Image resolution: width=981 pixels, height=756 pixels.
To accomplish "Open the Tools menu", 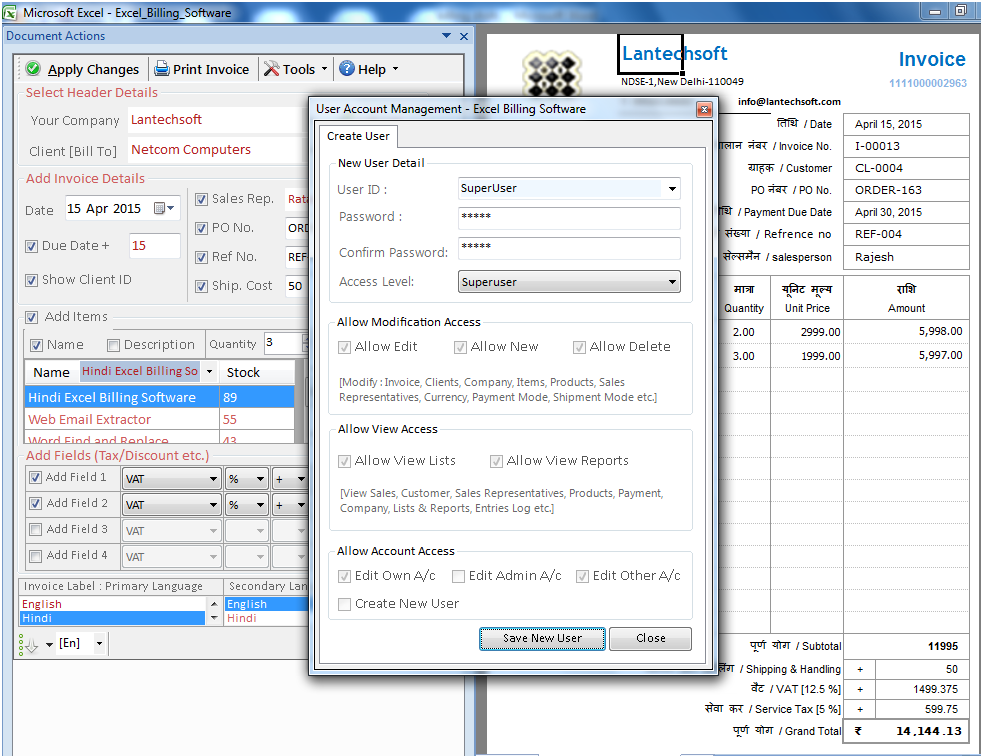I will tap(296, 69).
